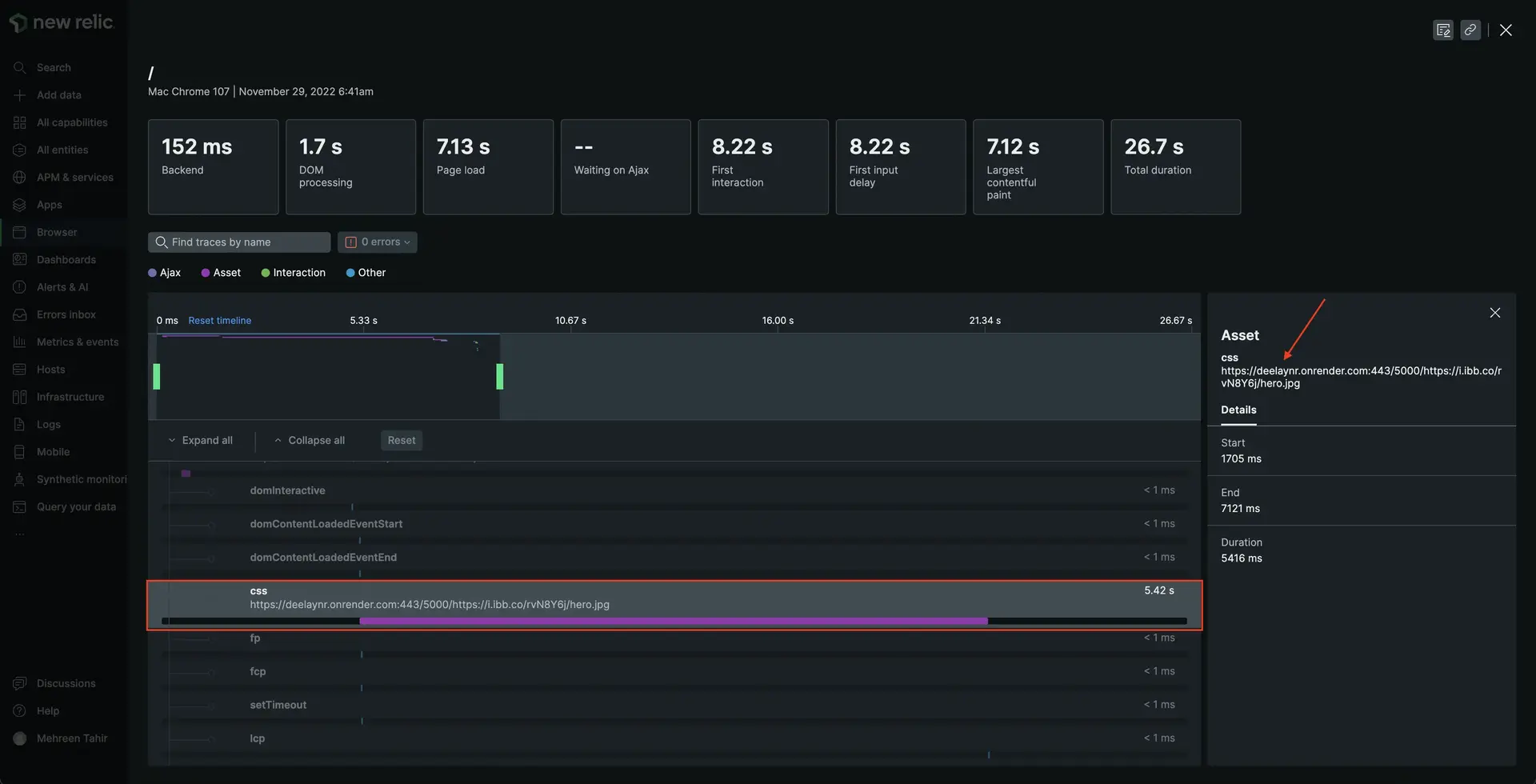Open Errors inbox icon
The width and height of the screenshot is (1536, 784).
coord(20,314)
